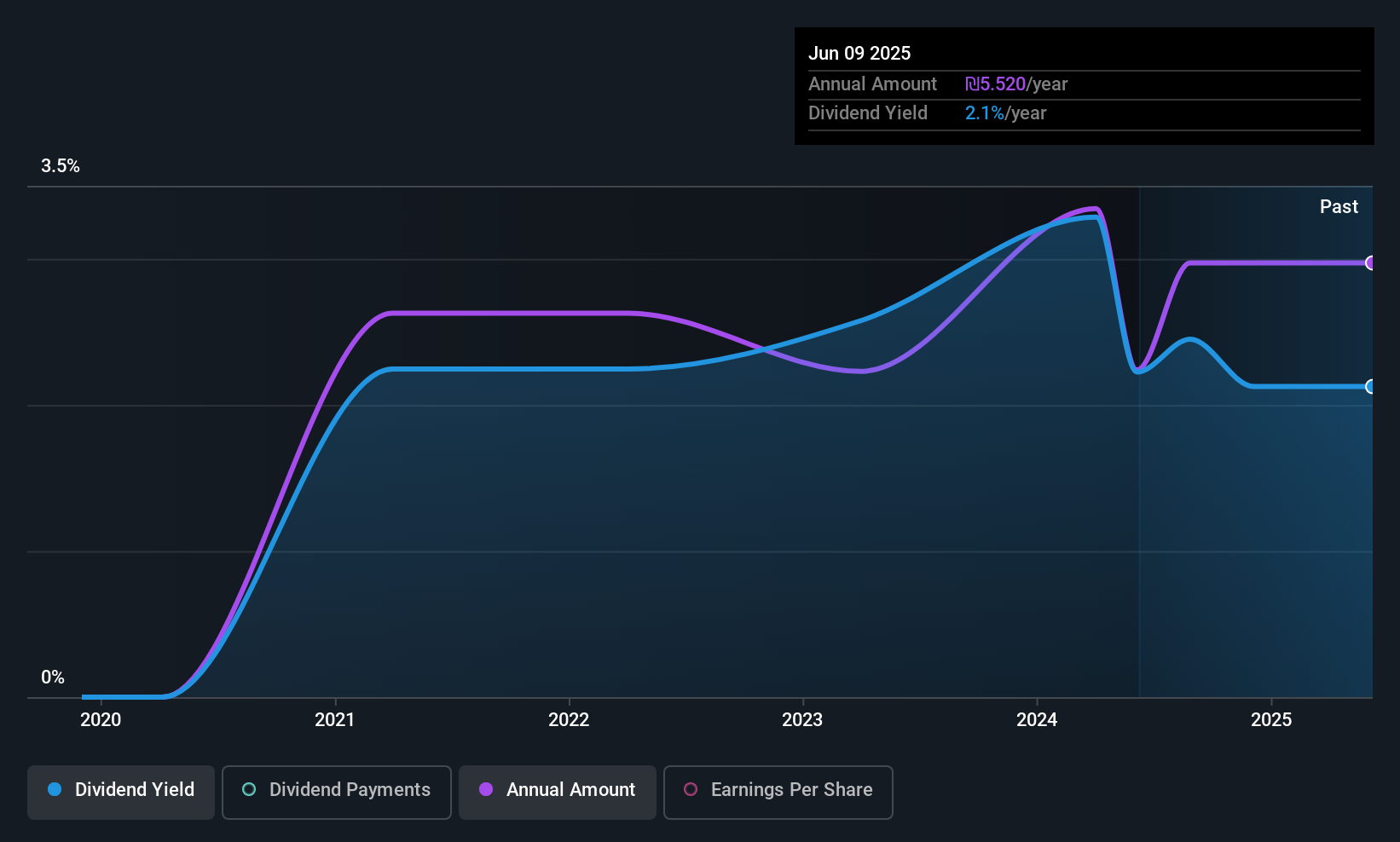Click the purple Annual Amount end marker
This screenshot has width=1400, height=842.
click(1371, 262)
